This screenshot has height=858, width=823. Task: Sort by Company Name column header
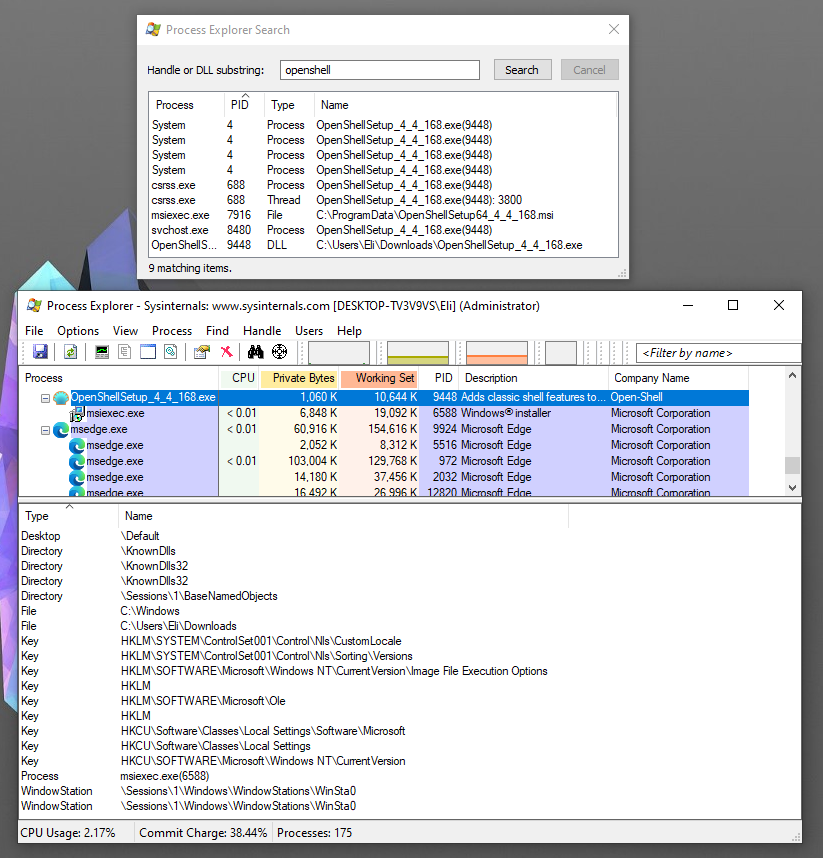[x=678, y=378]
